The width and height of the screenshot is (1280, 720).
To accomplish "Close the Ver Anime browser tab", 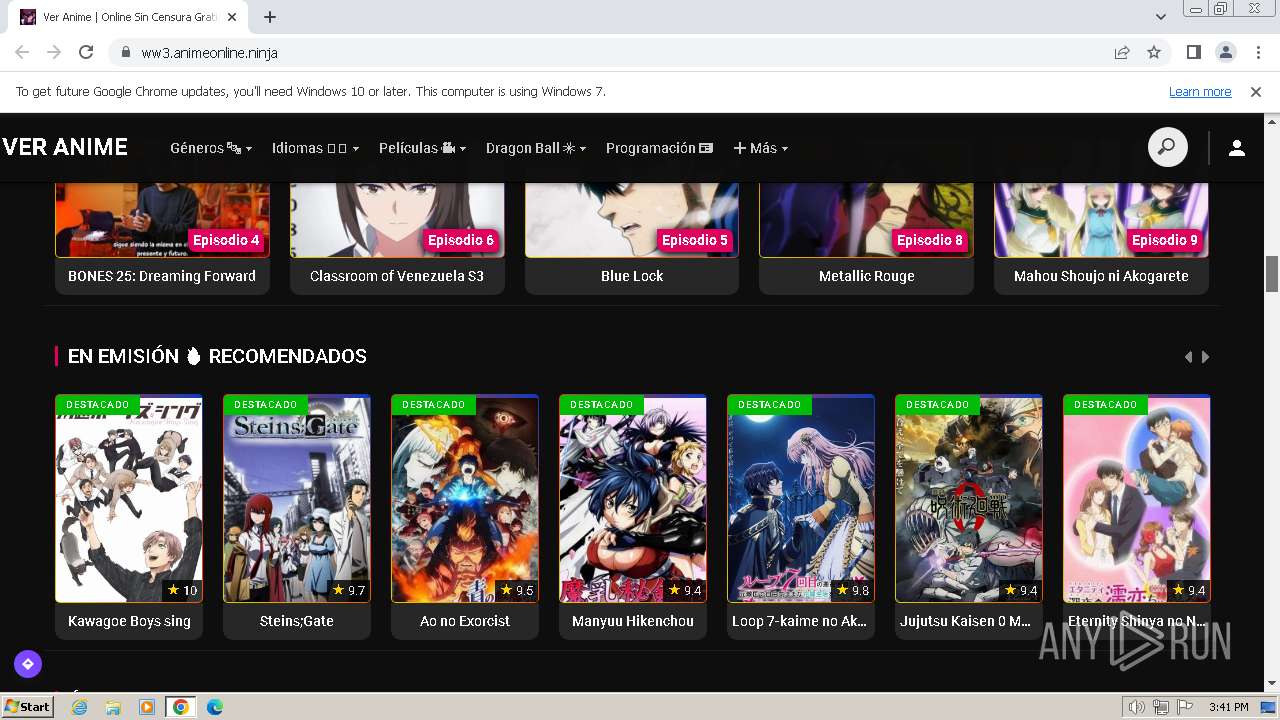I will [232, 17].
